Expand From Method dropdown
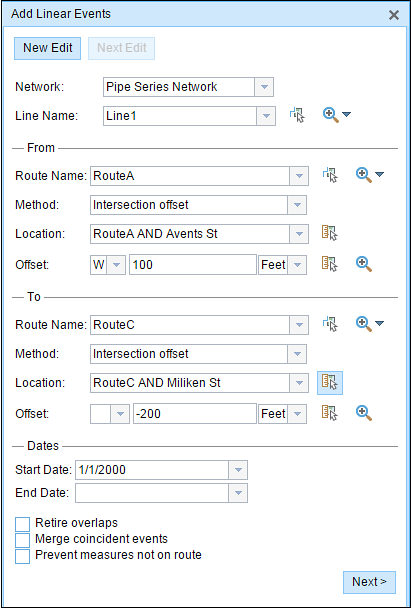This screenshot has width=411, height=608. 297,205
